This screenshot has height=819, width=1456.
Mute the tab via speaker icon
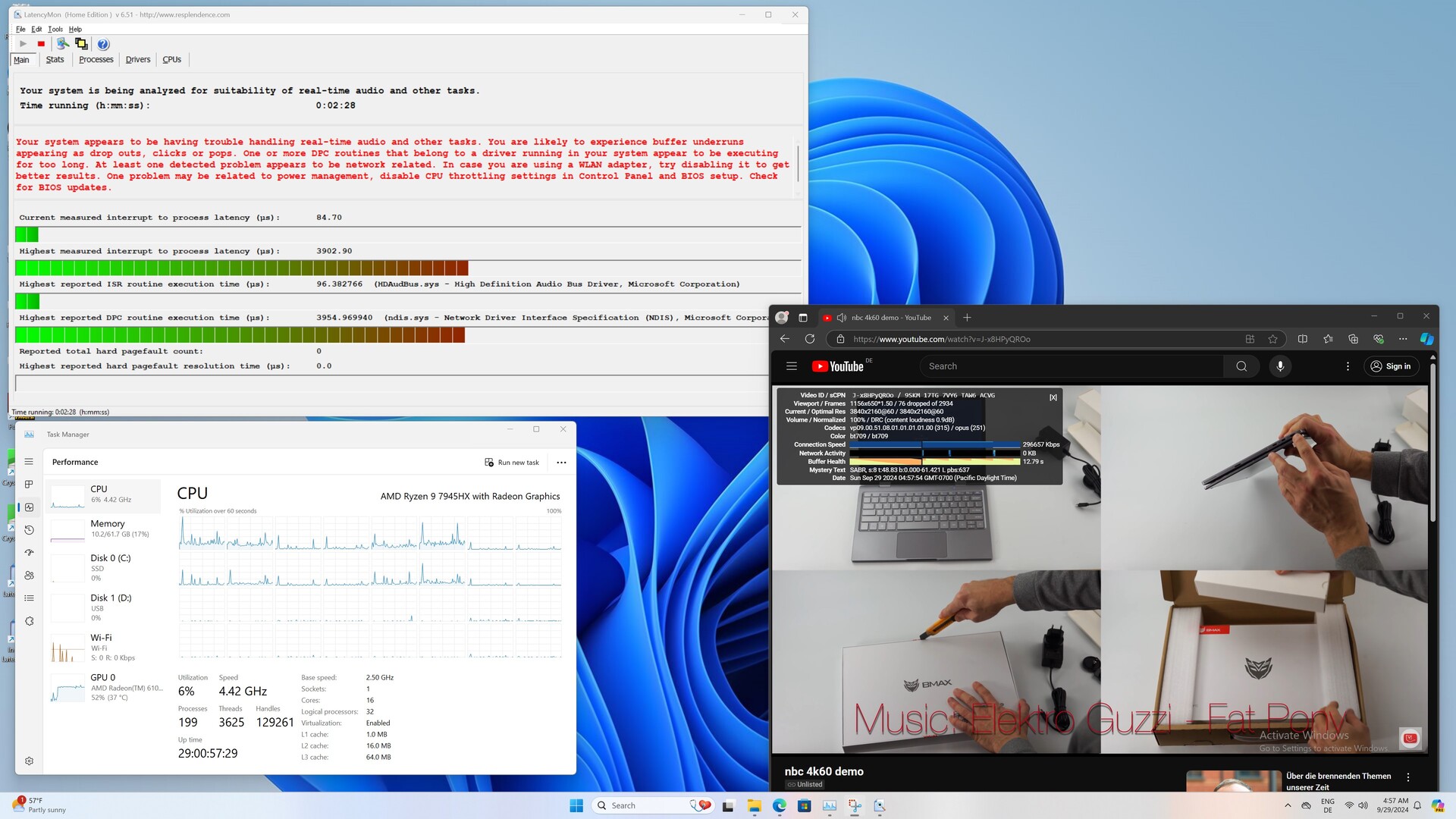tap(841, 318)
